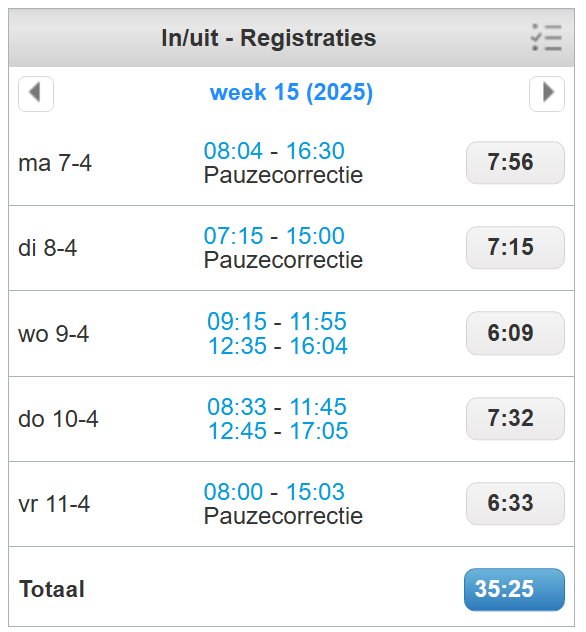Go to the next week arrow
586x632 pixels.
pos(547,94)
